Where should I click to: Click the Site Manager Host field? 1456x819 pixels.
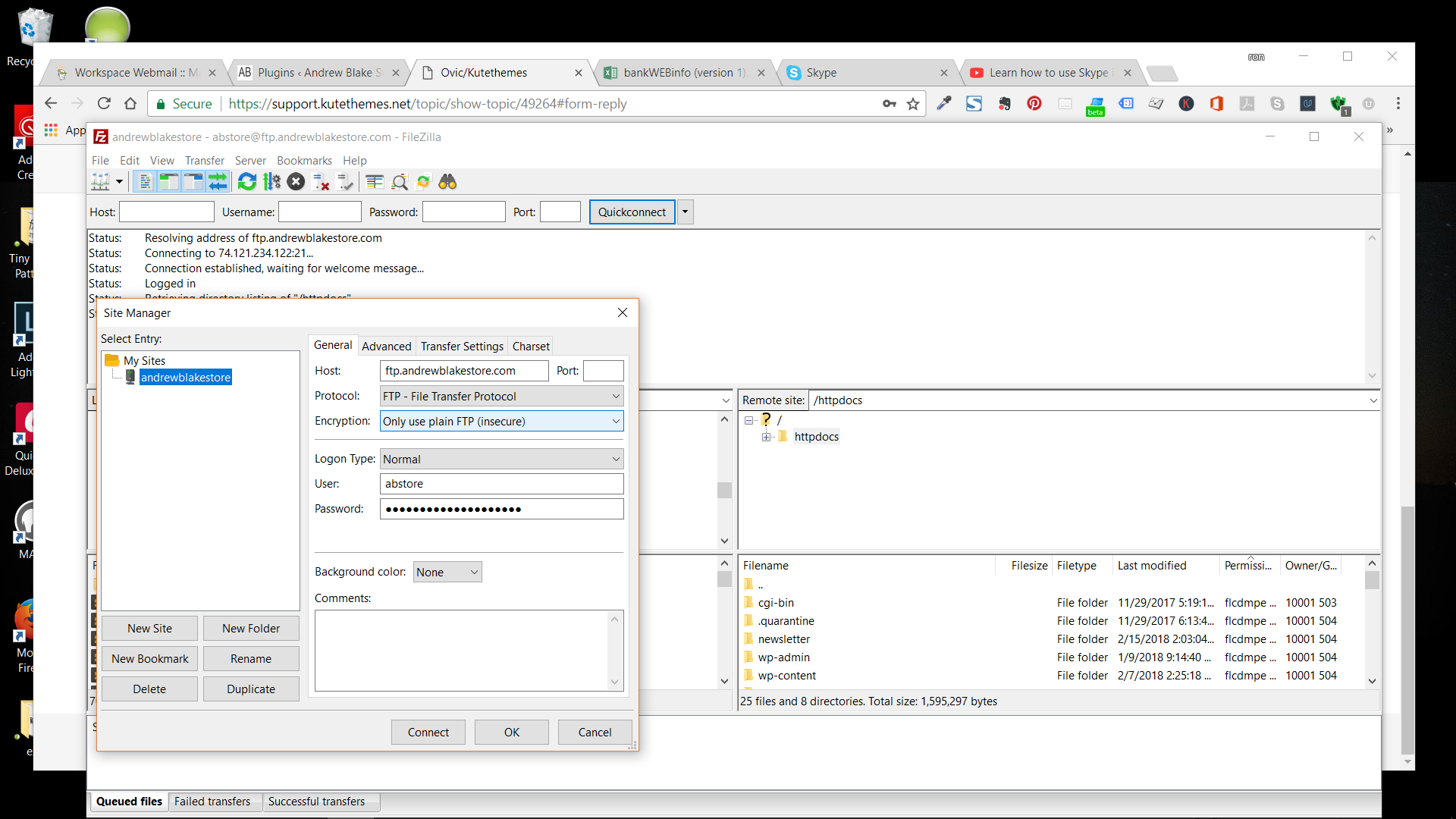pyautogui.click(x=464, y=371)
